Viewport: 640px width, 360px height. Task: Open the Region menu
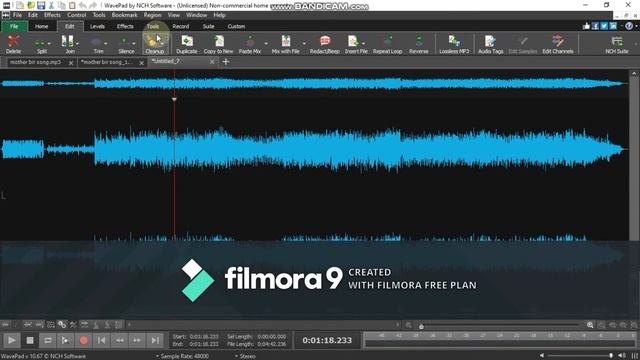pos(152,15)
